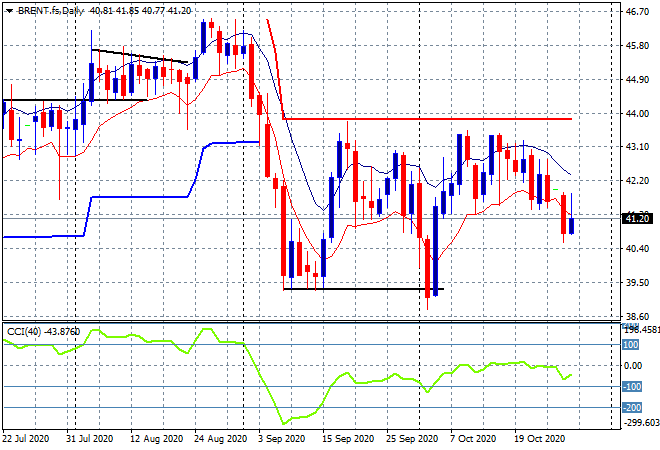This screenshot has width=660, height=450.
Task: Click the chart title dropdown triangle
Action: 9,11
